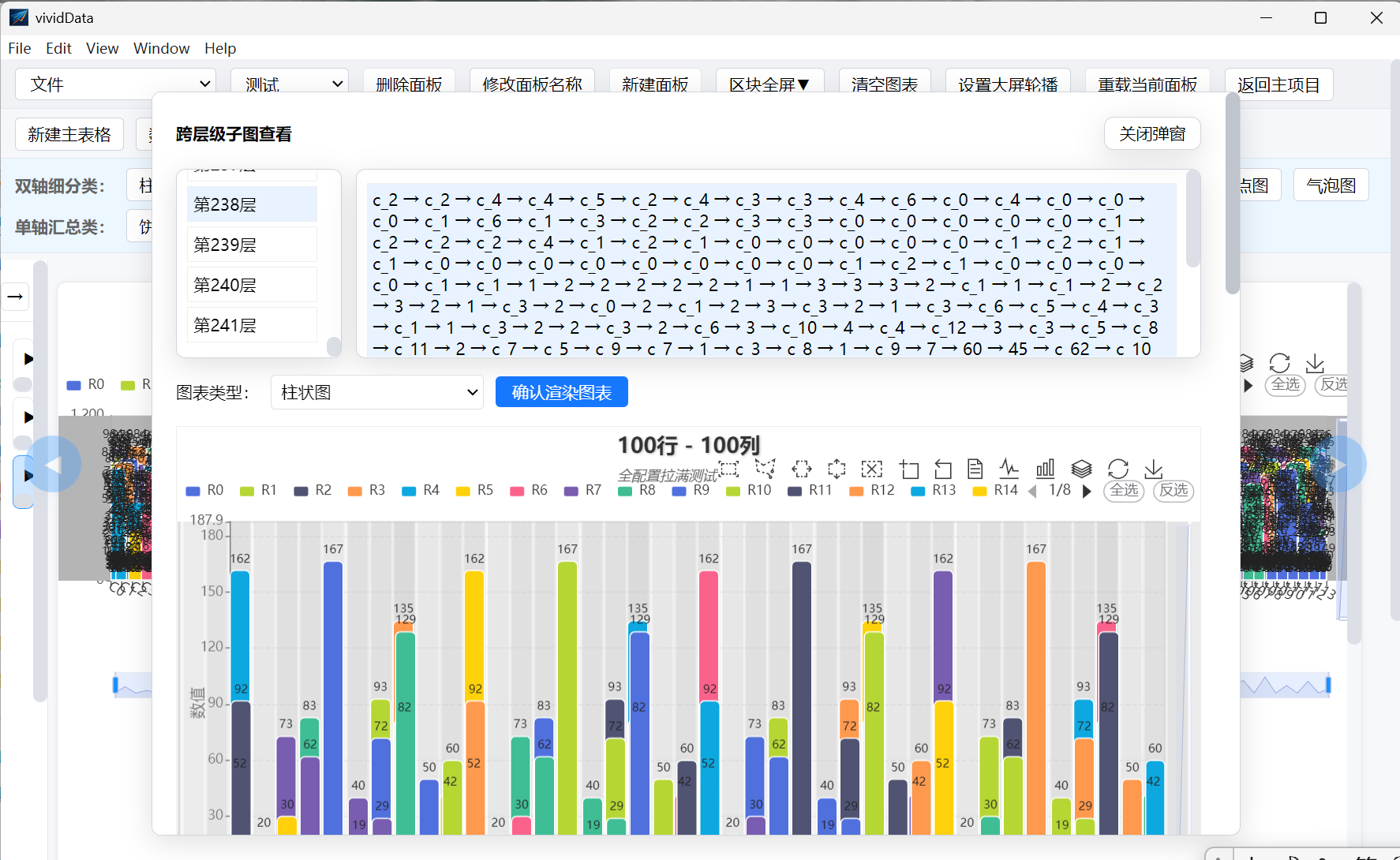Toggle R10 series visibility in legend
This screenshot has height=860, width=1400.
click(749, 490)
